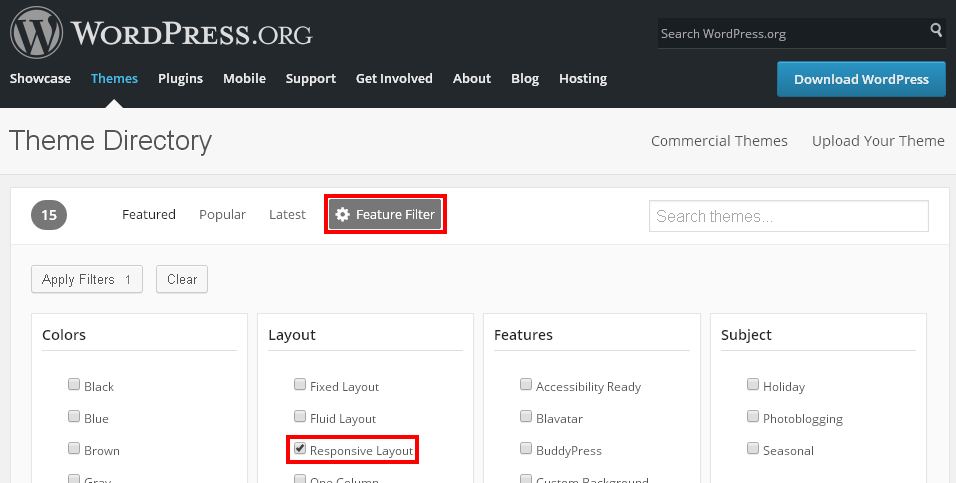Focus the Search themes field

point(789,216)
